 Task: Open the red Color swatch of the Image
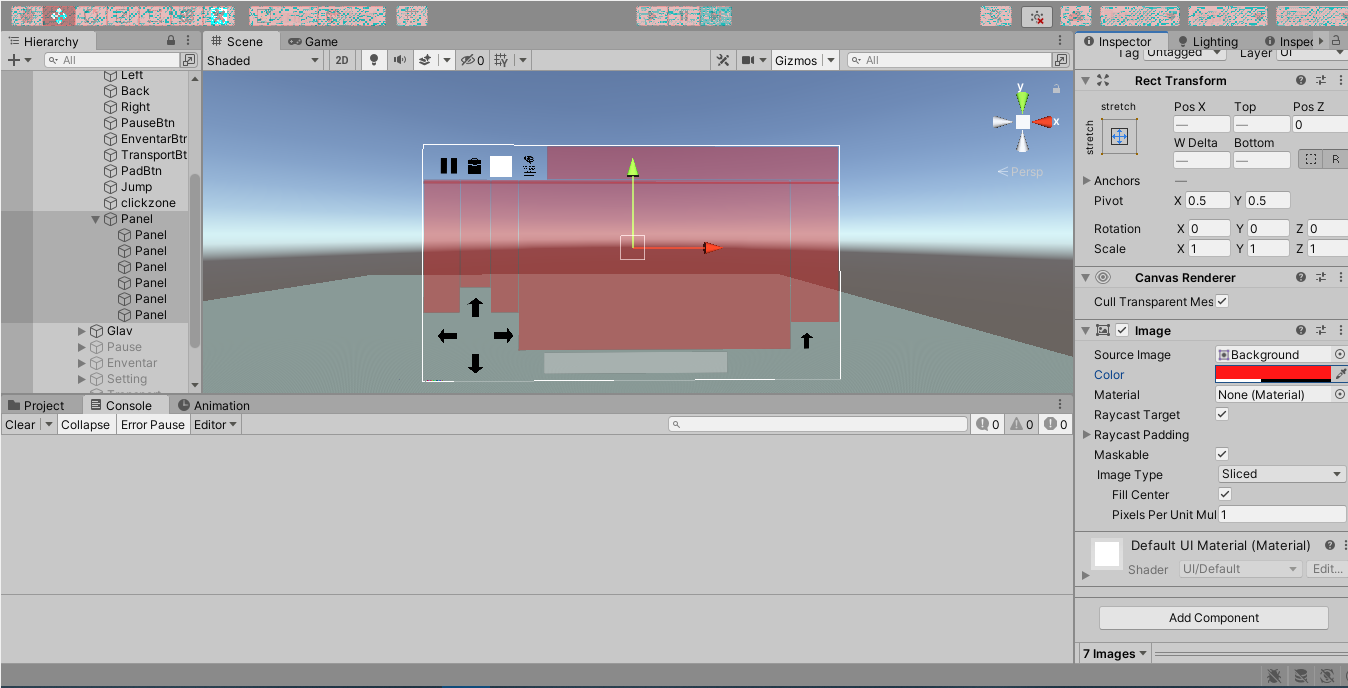point(1270,374)
